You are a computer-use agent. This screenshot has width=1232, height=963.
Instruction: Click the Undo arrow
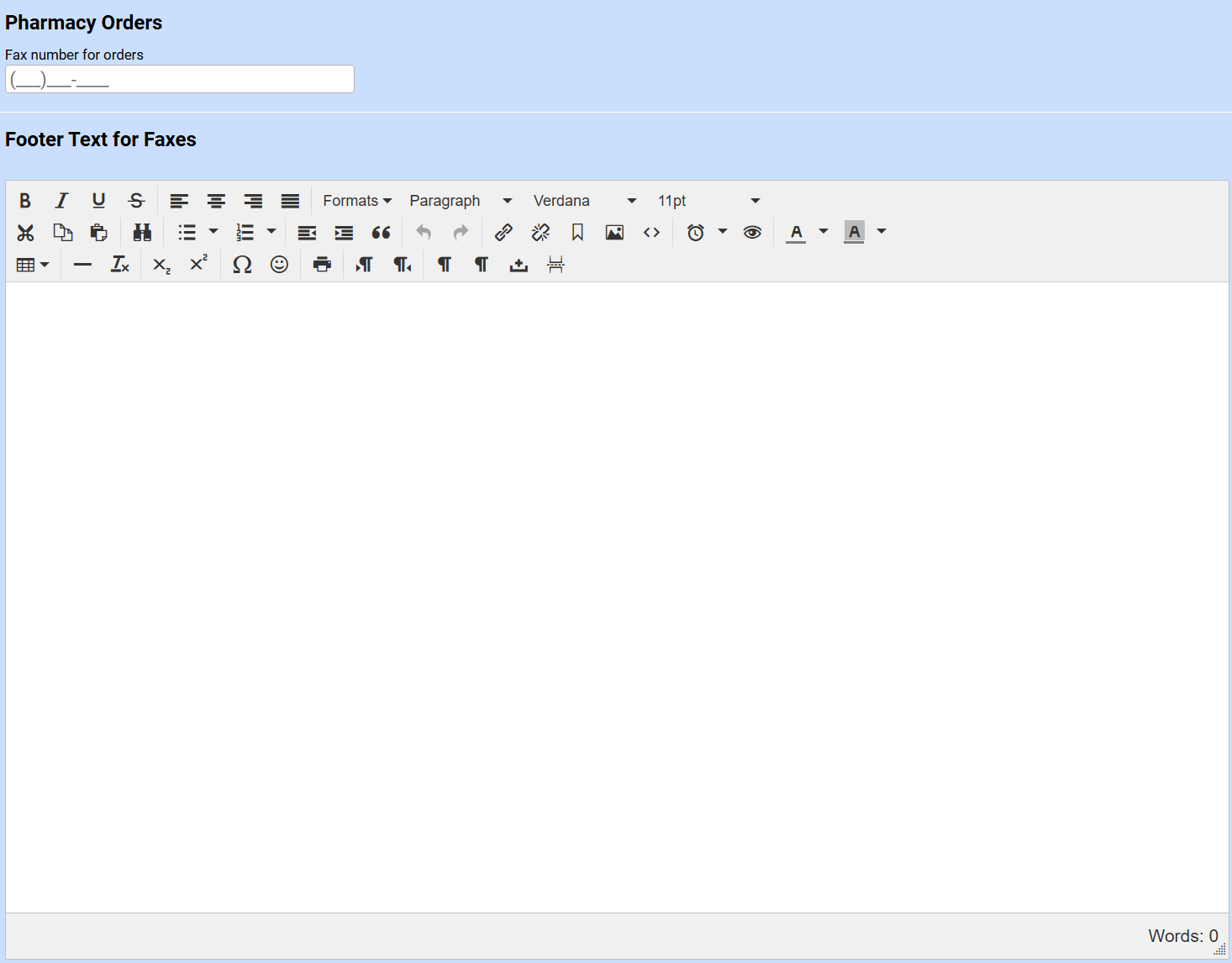[x=424, y=233]
